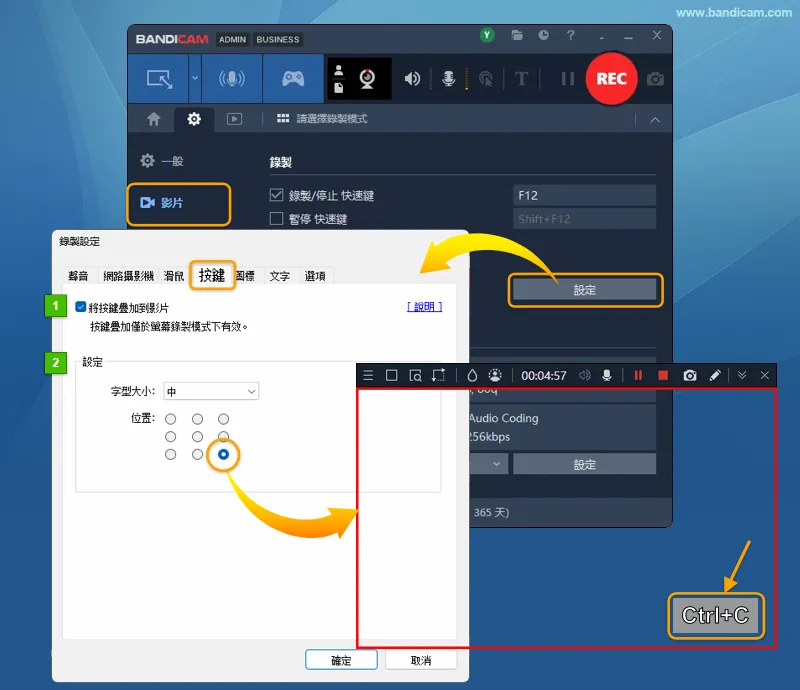The image size is (800, 690).
Task: Open the [說明] help link
Action: (424, 307)
